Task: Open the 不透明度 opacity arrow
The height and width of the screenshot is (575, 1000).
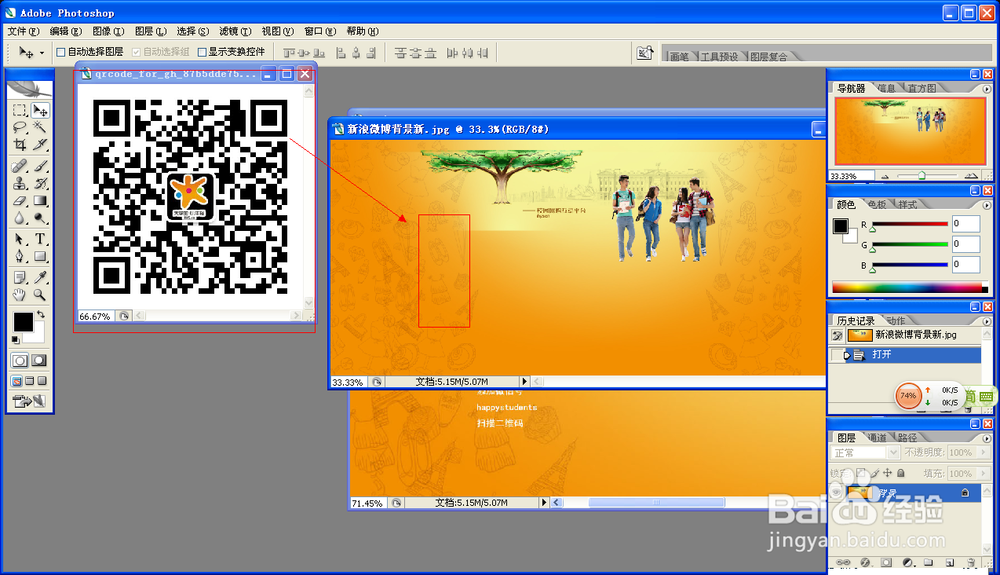Action: pyautogui.click(x=983, y=452)
